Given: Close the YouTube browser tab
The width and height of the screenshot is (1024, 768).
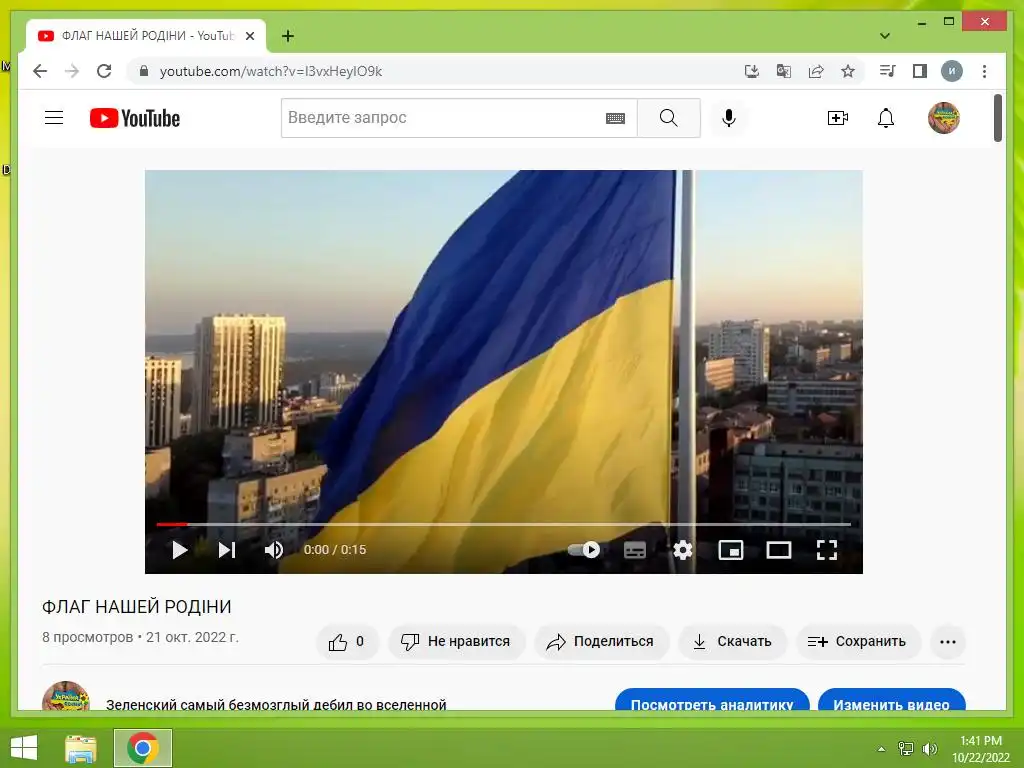Looking at the screenshot, I should coord(249,36).
